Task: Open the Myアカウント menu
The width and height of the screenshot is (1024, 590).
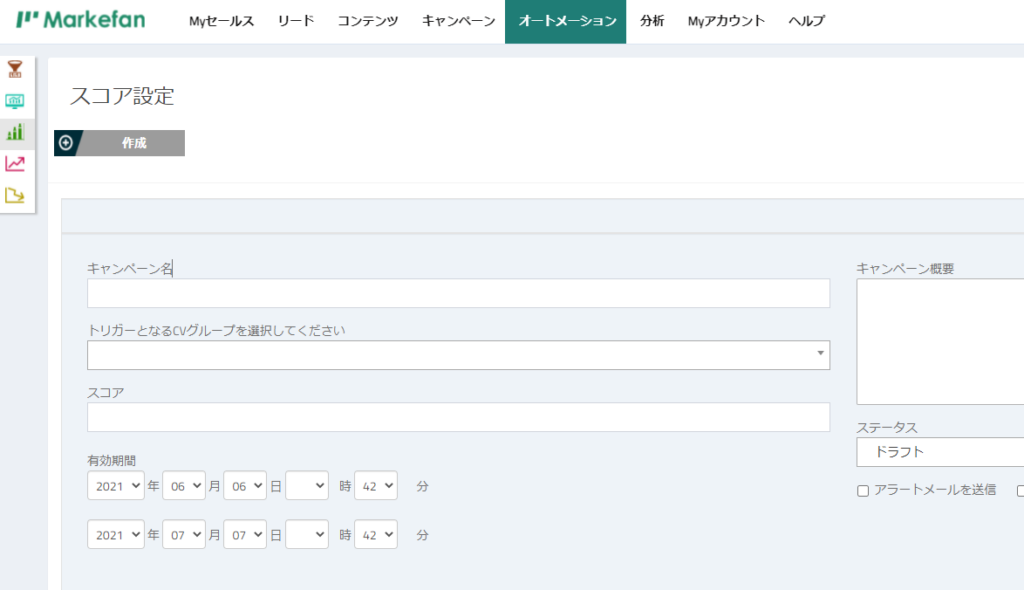Action: 726,21
